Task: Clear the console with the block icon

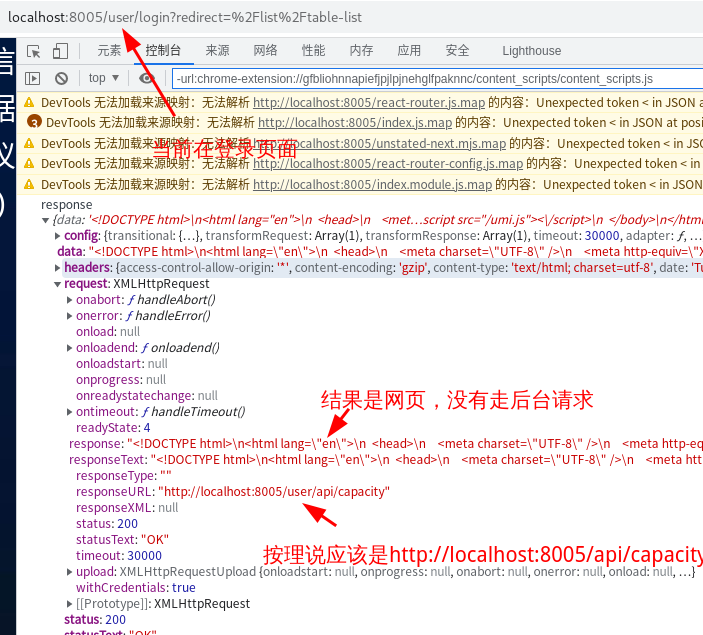Action: point(61,78)
